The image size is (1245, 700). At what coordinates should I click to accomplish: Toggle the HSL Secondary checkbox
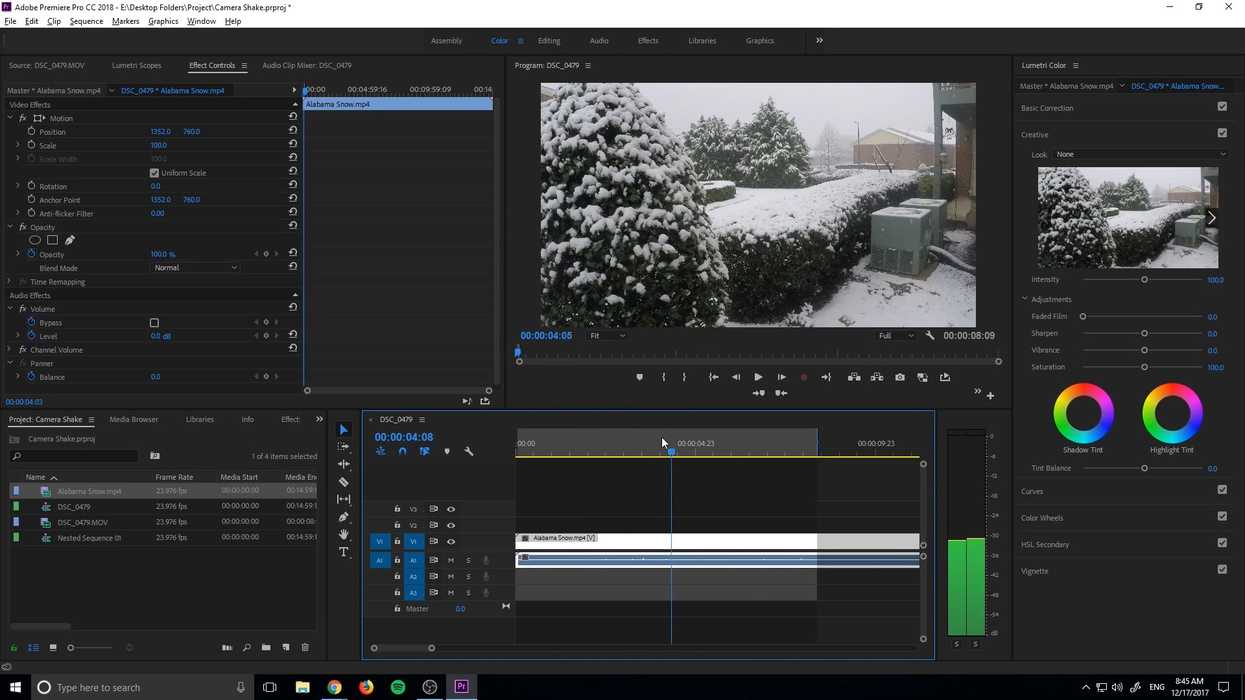tap(1222, 543)
